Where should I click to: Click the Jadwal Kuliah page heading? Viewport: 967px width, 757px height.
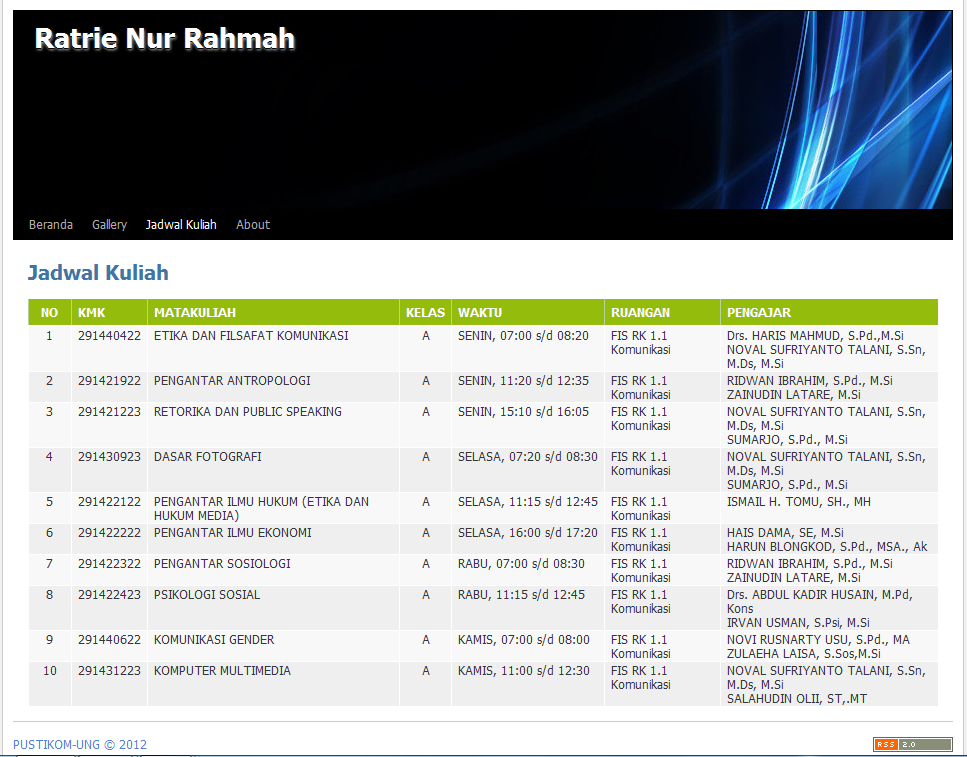[x=98, y=273]
